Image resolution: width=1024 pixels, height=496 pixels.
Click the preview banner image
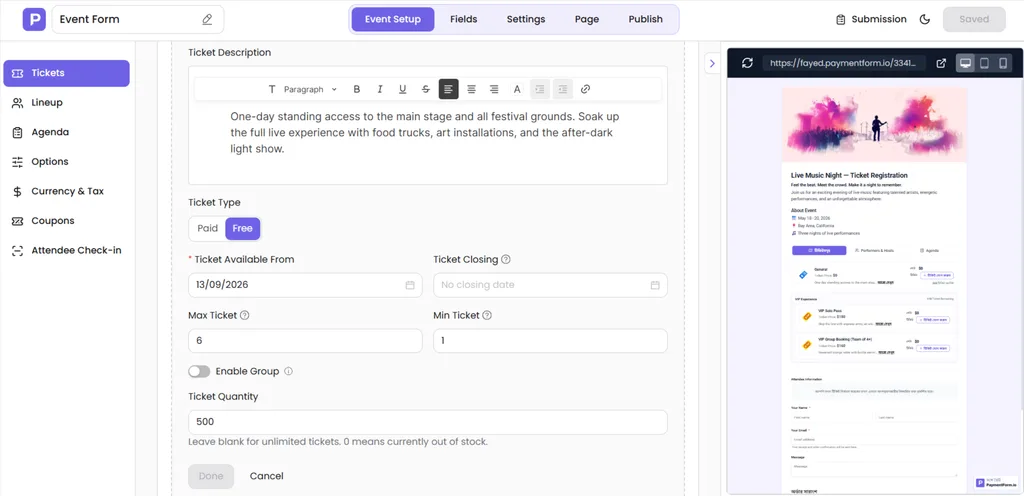pos(874,125)
